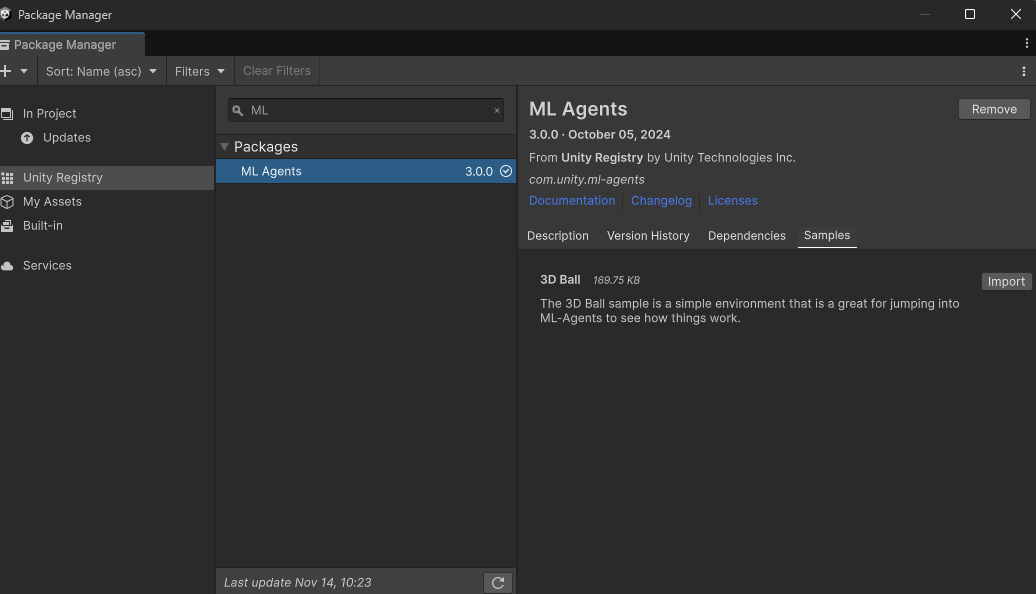
Task: Switch to the Samples tab
Action: 827,236
